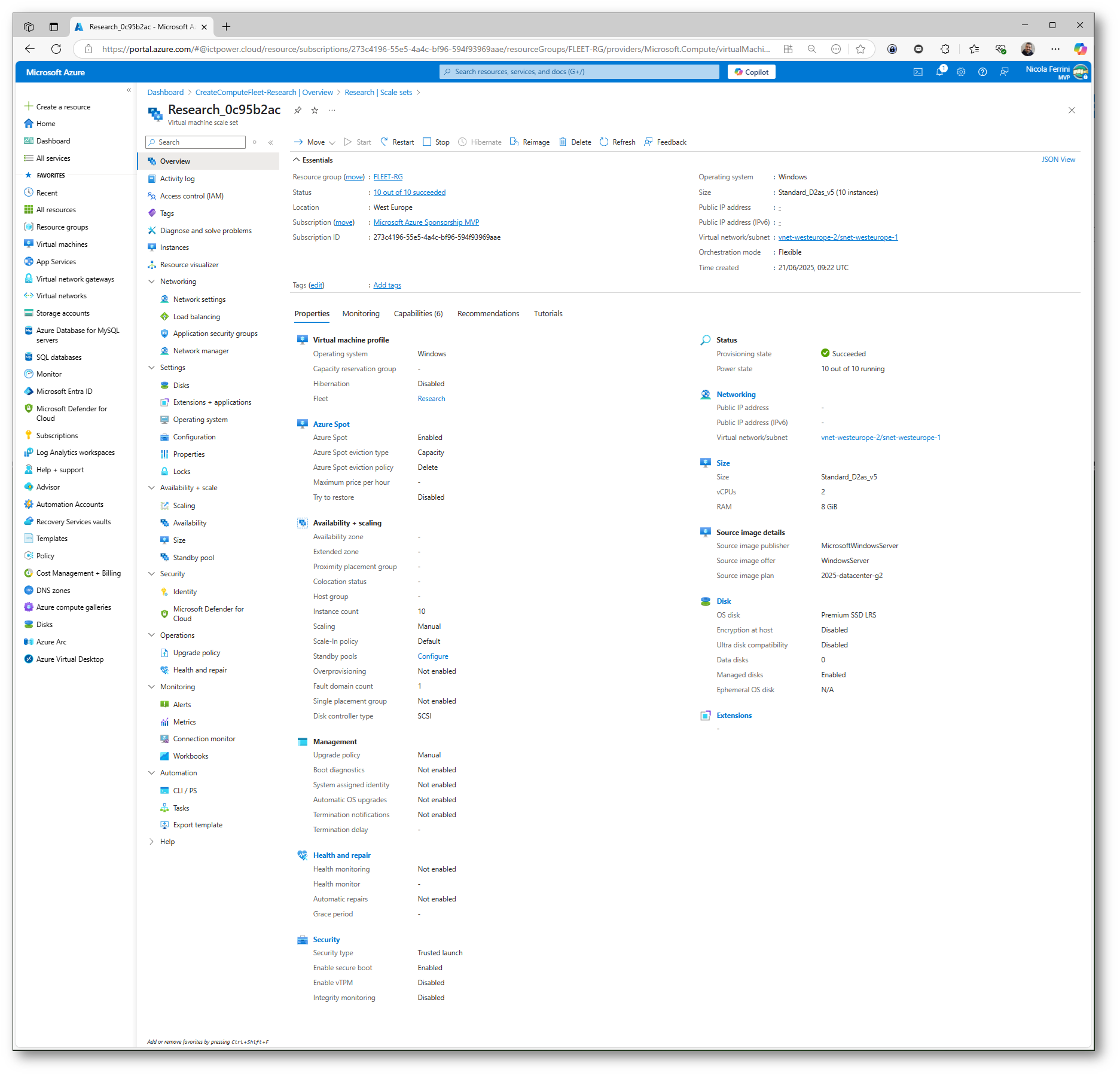Open Microsoft Azure Sponsorship MVP subscription
This screenshot has height=1076, width=1120.
426,222
